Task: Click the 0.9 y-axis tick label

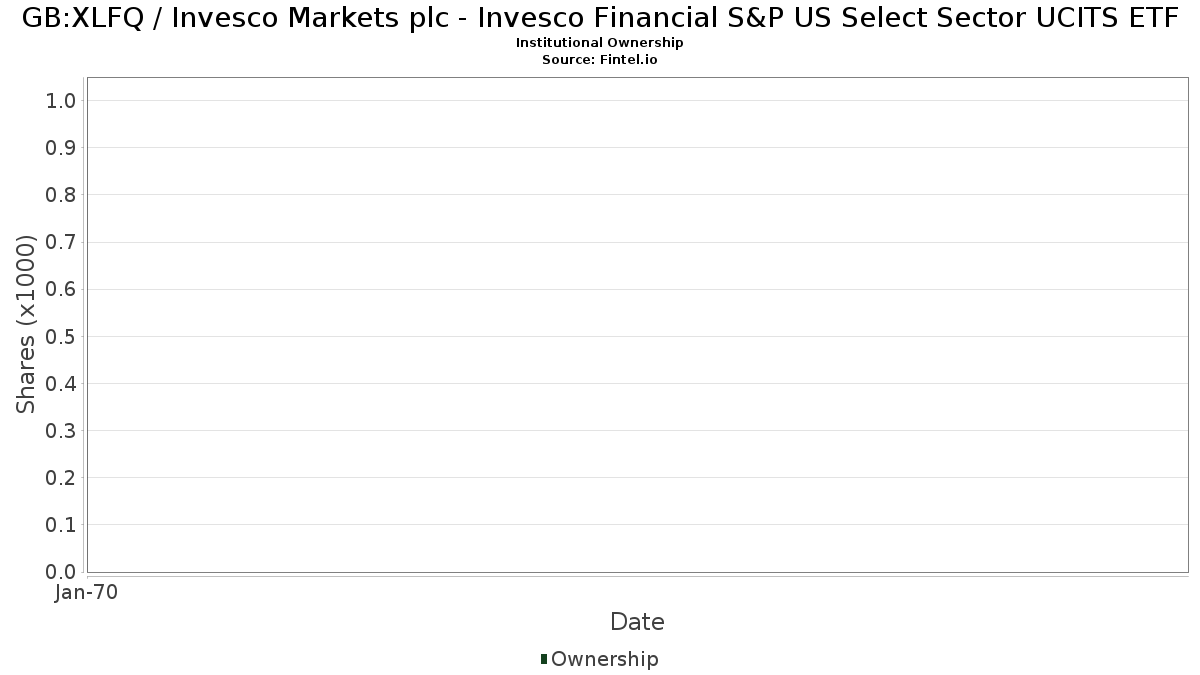Action: click(x=61, y=148)
